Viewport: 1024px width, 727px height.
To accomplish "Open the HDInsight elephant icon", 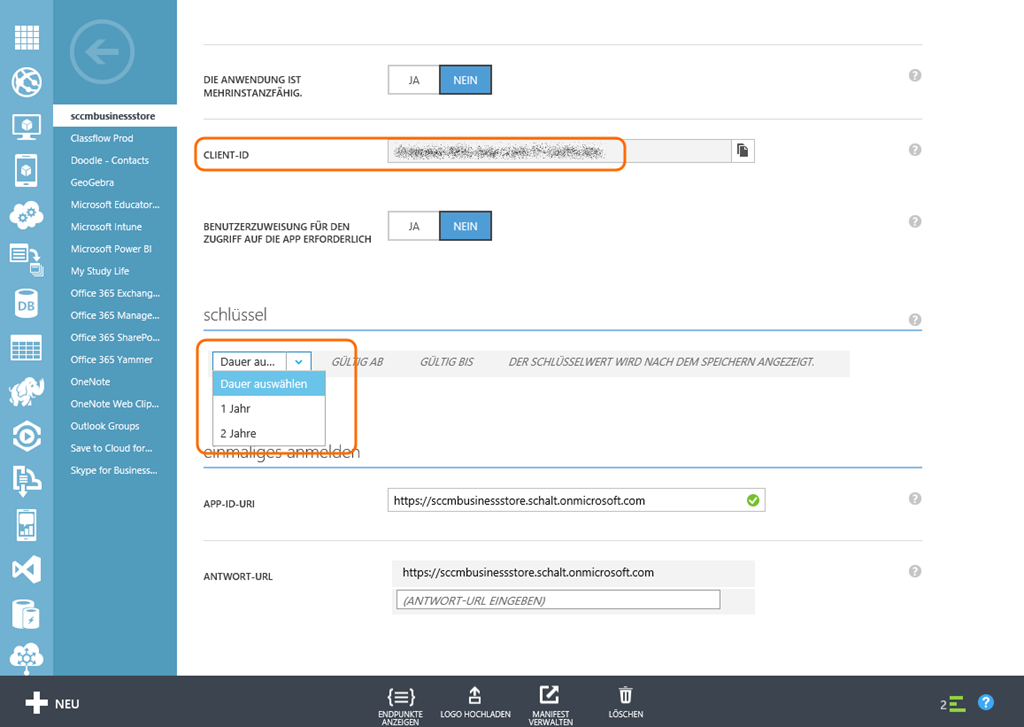I will point(26,392).
